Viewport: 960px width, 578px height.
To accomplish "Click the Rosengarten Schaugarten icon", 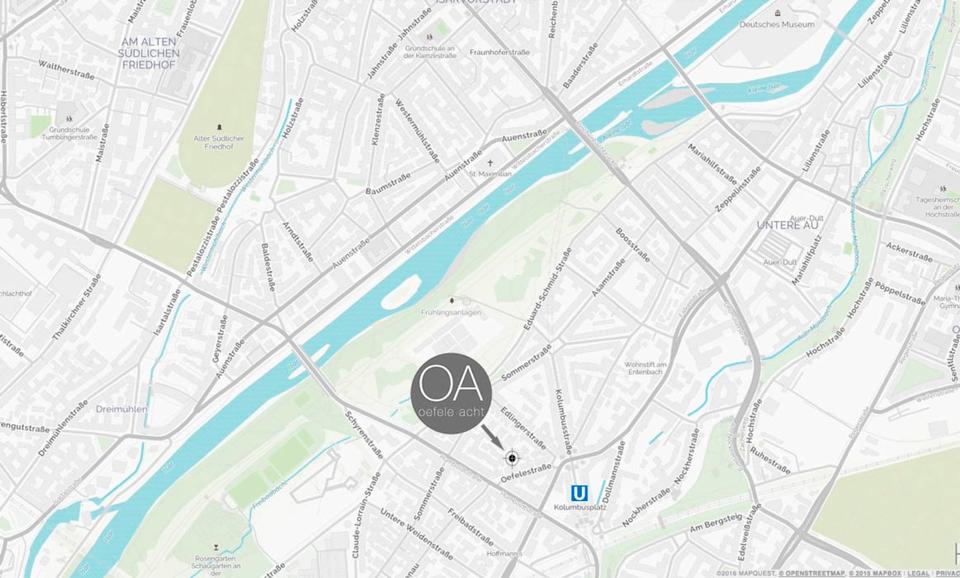I will click(216, 547).
